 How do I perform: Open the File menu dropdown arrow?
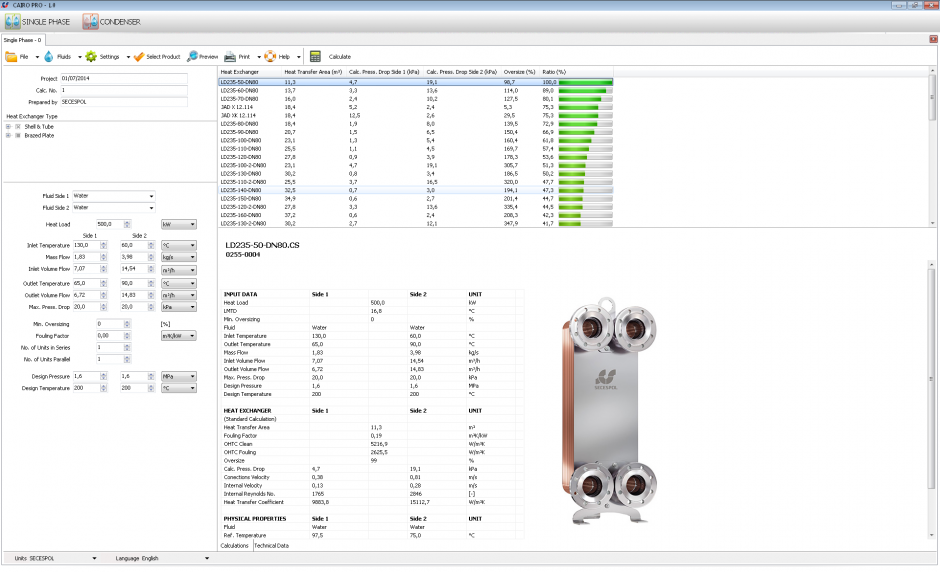tap(37, 57)
